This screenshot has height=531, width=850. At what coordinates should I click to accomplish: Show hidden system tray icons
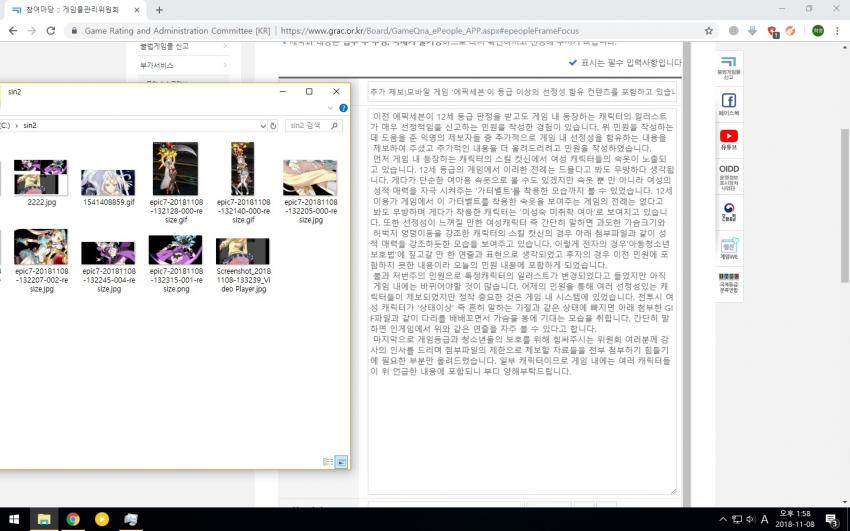tap(723, 520)
